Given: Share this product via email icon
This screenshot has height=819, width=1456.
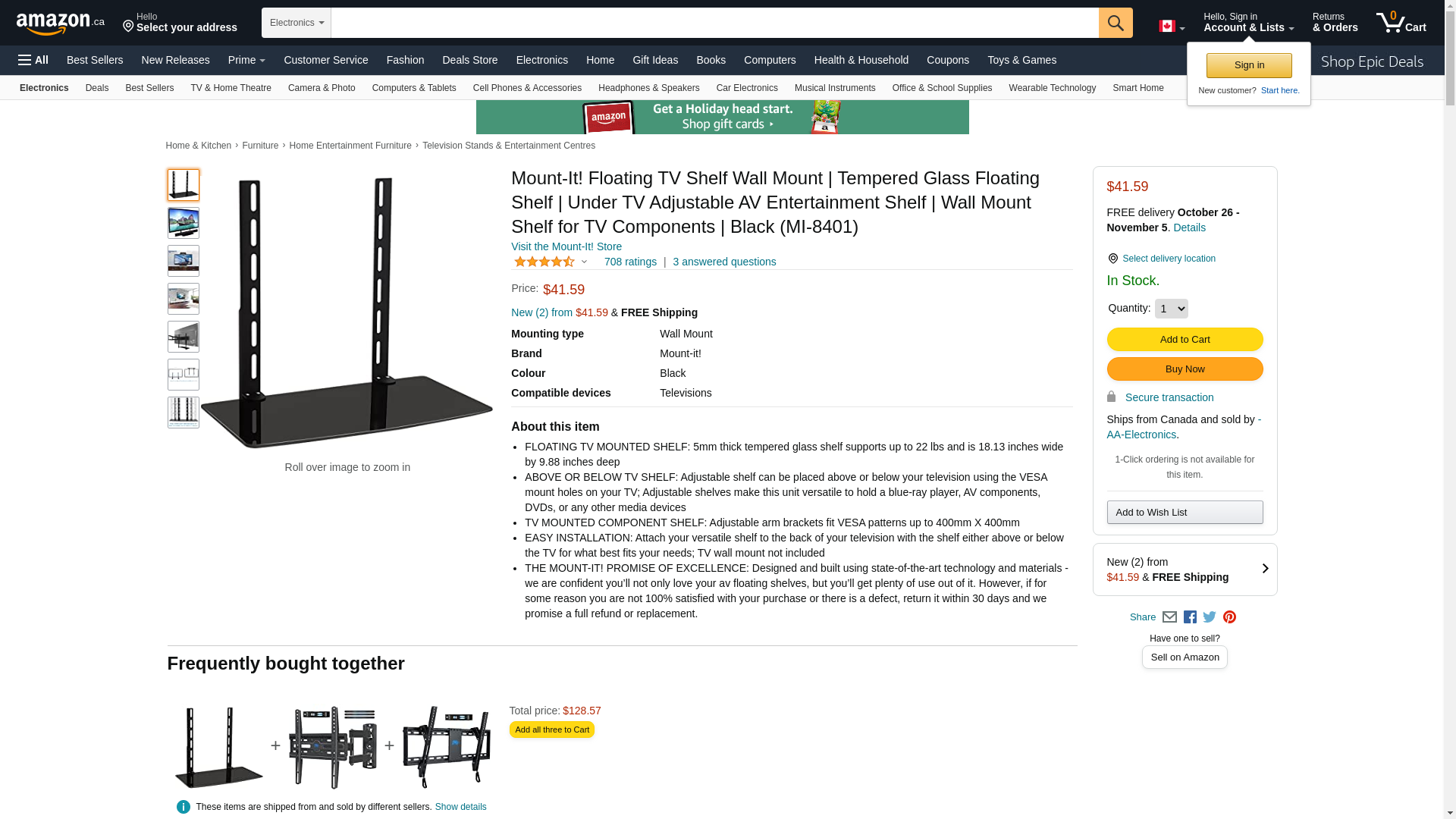Looking at the screenshot, I should [1169, 617].
